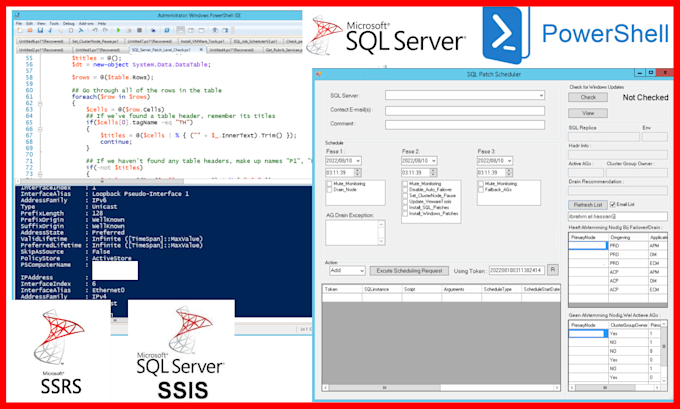Click the Clear console pane icon in ISE
680x409 pixels.
pos(81,30)
